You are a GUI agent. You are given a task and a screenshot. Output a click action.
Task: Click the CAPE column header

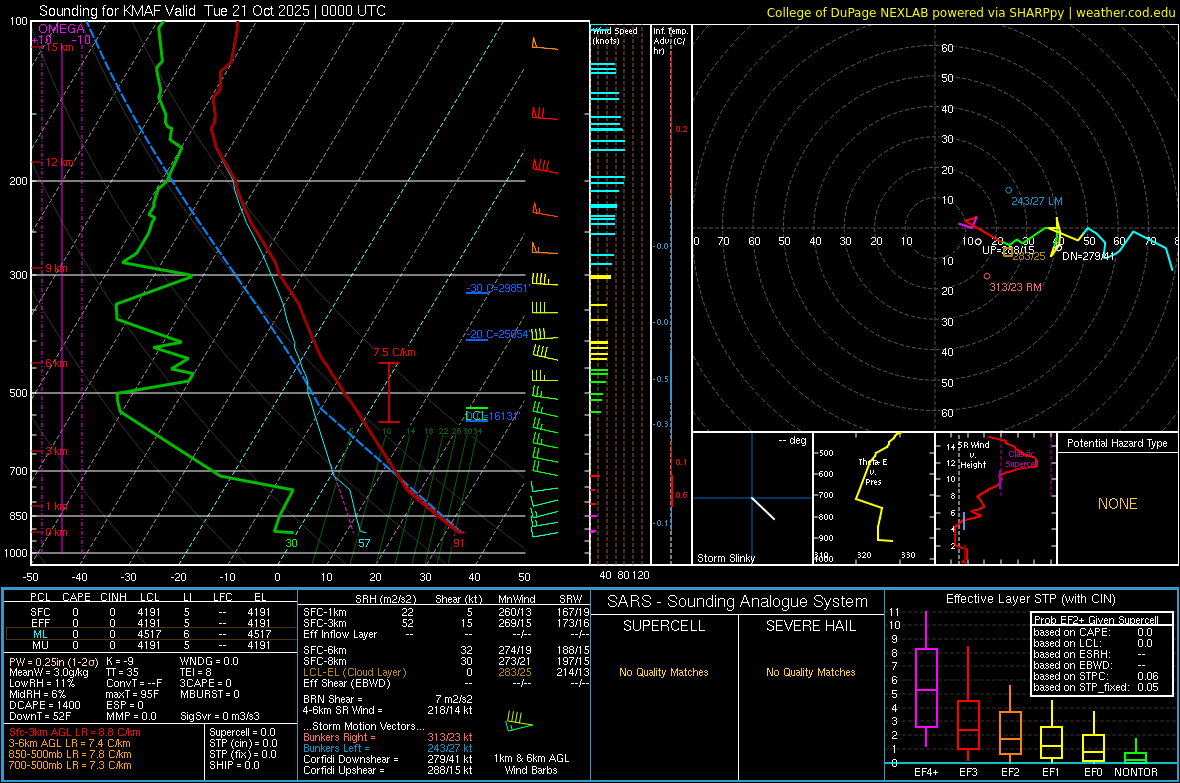[76, 597]
